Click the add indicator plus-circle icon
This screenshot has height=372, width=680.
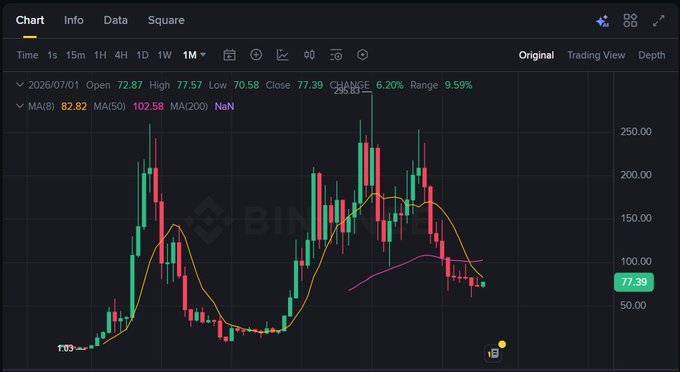(x=256, y=55)
